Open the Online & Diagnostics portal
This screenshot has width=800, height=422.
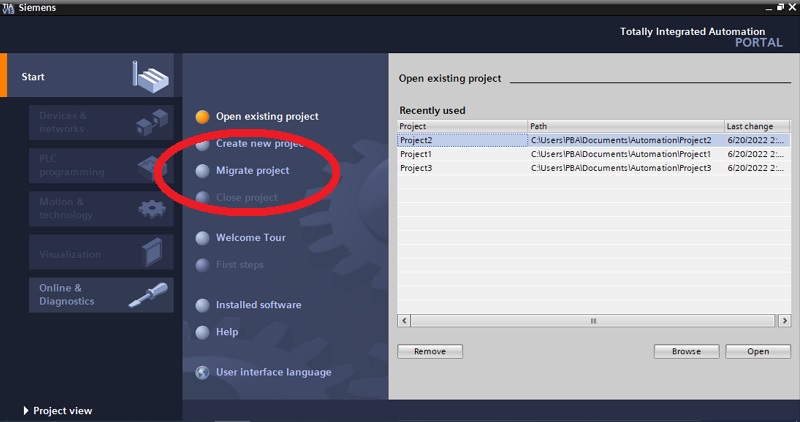point(101,295)
